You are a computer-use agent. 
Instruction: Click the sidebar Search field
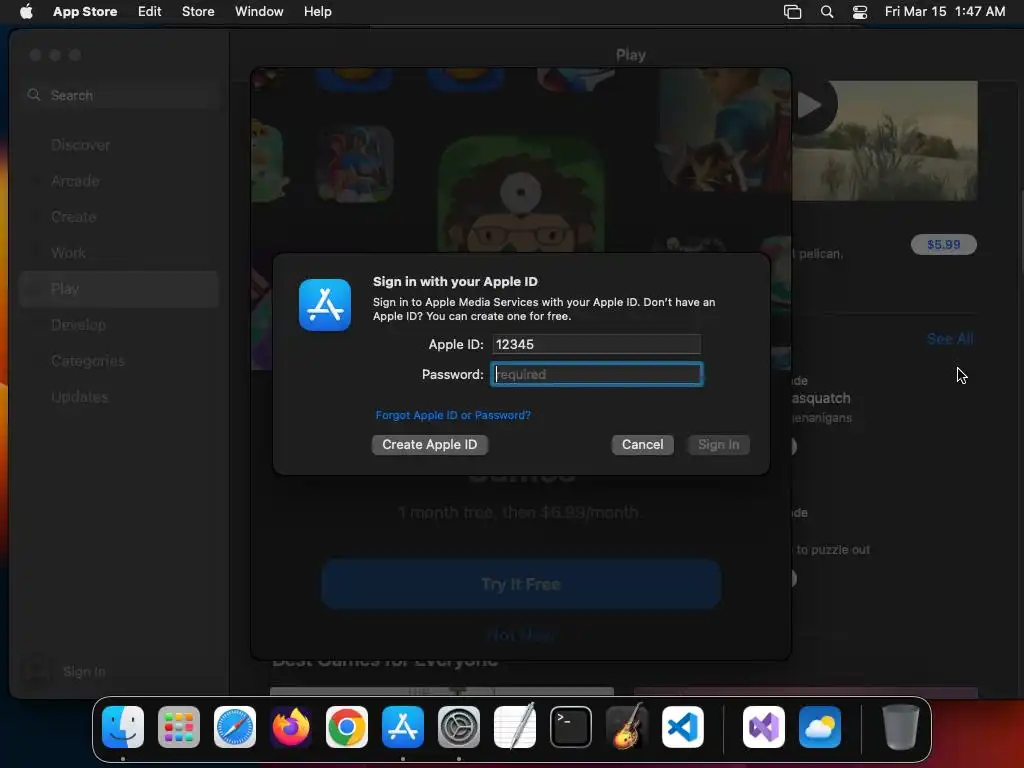[120, 95]
